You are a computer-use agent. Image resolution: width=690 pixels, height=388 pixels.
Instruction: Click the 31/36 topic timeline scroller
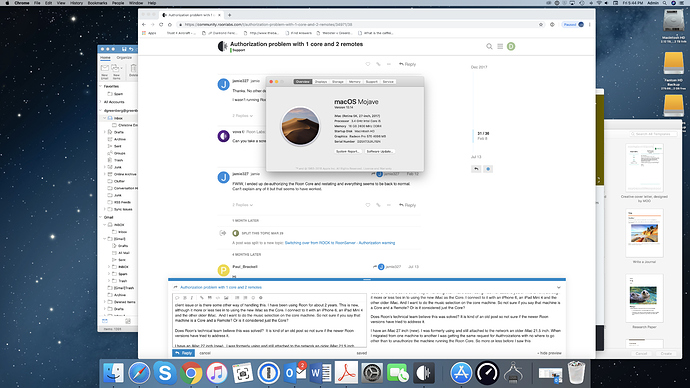click(x=483, y=135)
